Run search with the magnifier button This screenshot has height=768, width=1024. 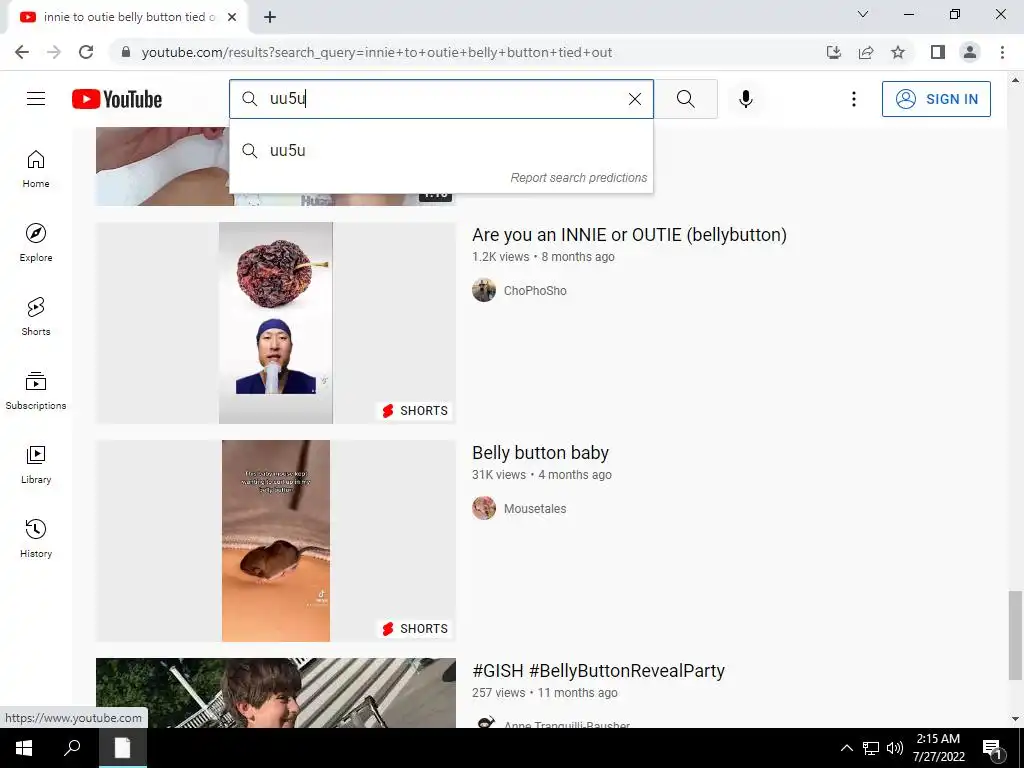point(686,99)
